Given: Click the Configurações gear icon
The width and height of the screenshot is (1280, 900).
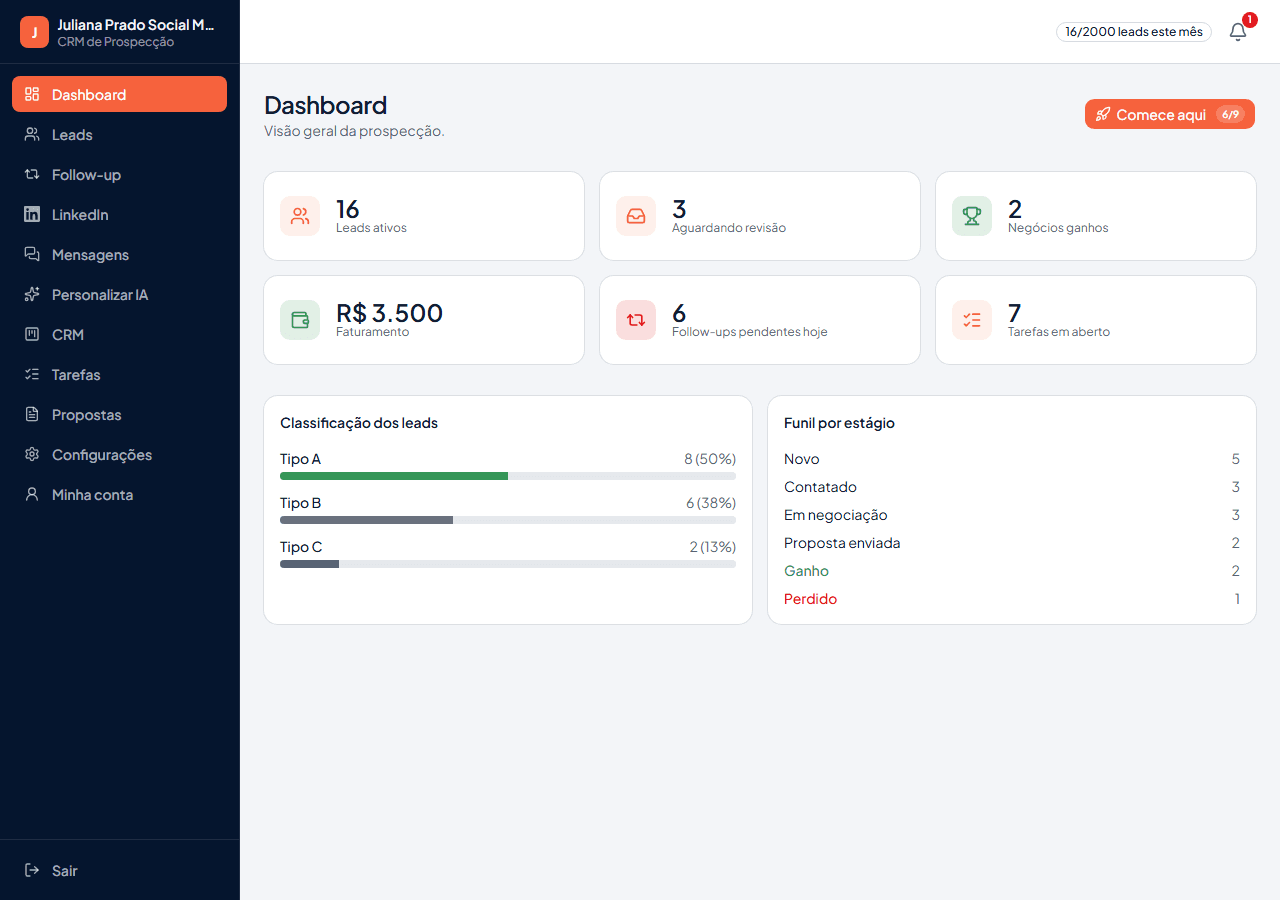Looking at the screenshot, I should [32, 455].
